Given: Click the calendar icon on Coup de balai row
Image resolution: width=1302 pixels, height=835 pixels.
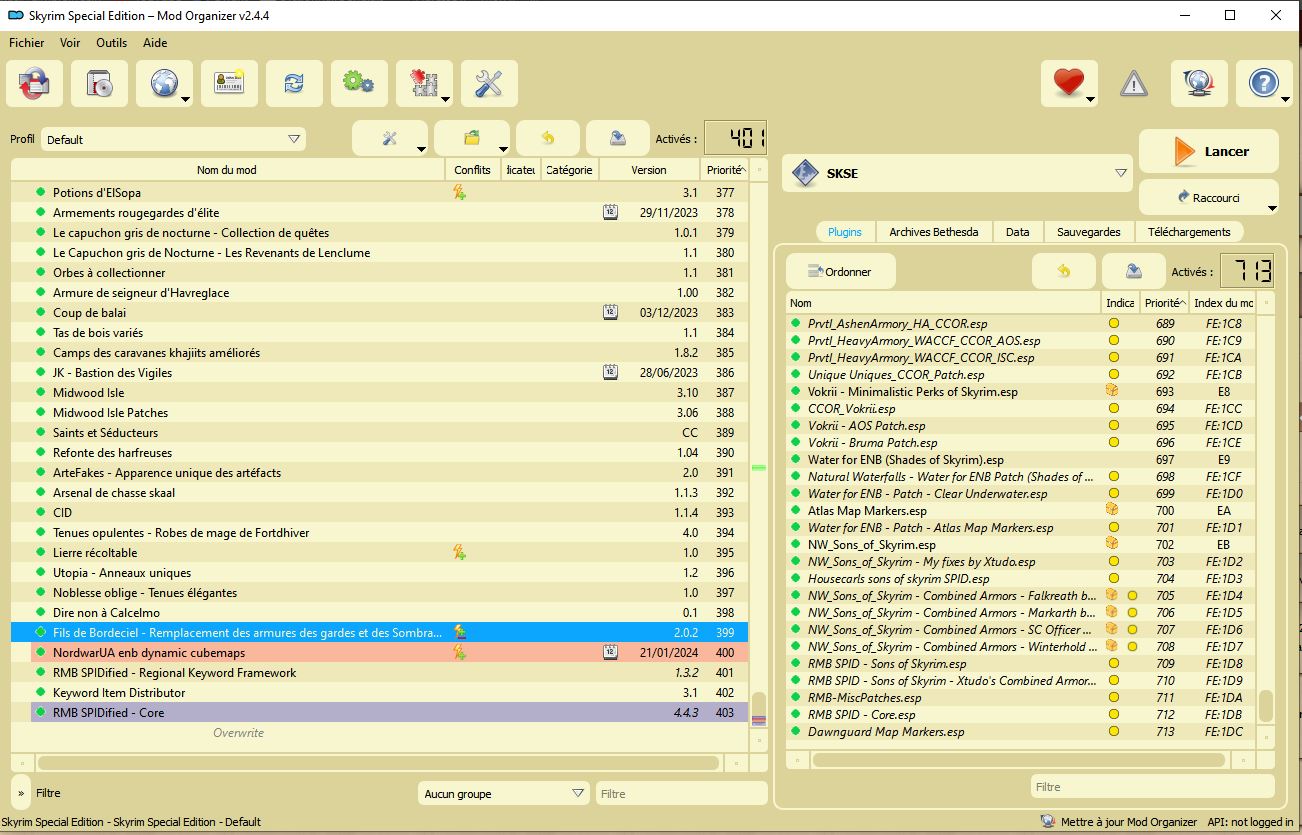Looking at the screenshot, I should point(610,312).
